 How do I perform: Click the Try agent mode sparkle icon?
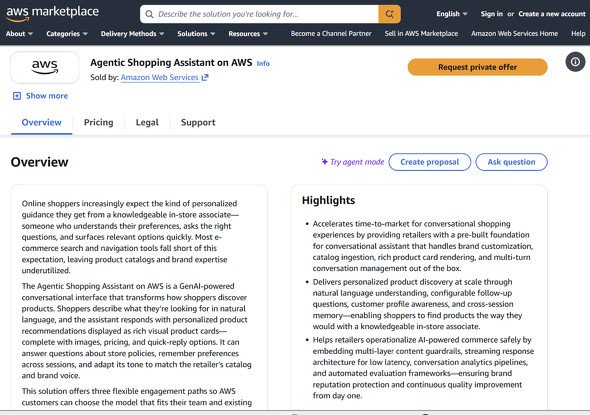click(x=324, y=162)
